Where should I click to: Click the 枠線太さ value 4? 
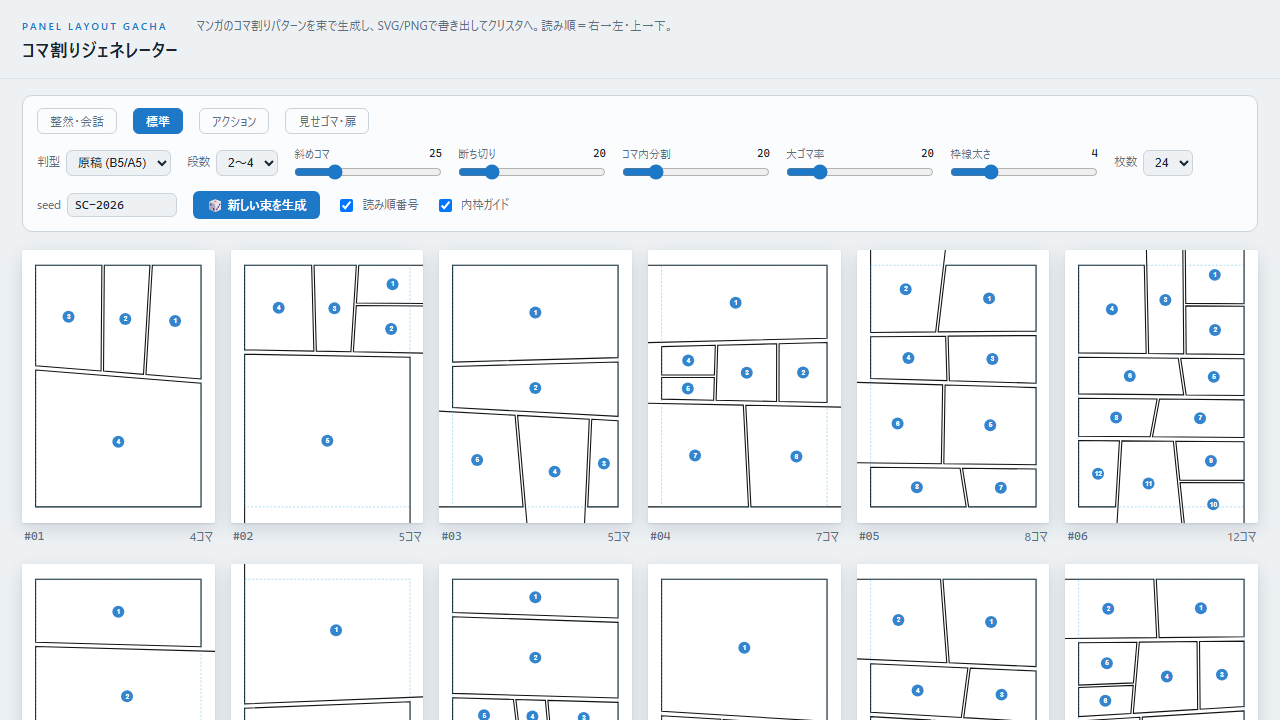[x=1094, y=153]
